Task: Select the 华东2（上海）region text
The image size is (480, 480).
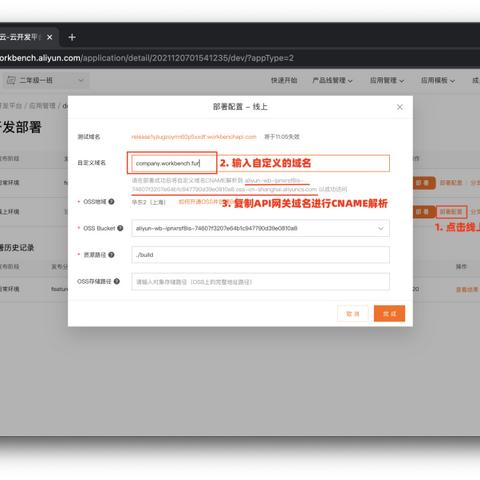Action: point(148,202)
